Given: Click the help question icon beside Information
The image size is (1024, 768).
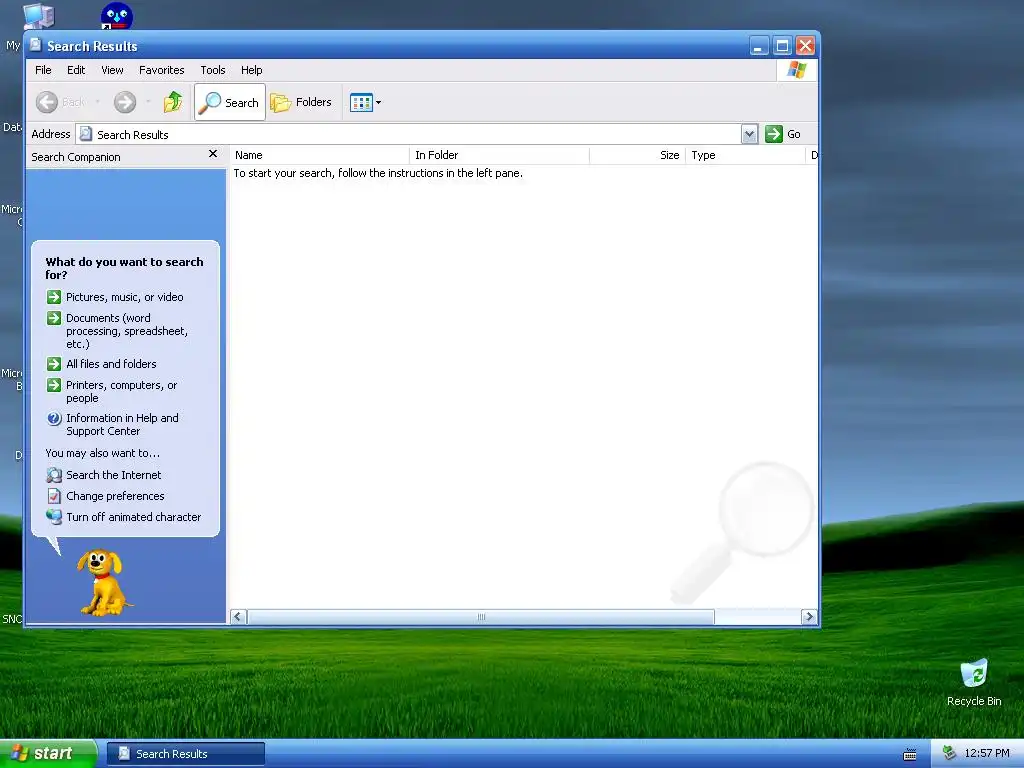Looking at the screenshot, I should pyautogui.click(x=54, y=419).
